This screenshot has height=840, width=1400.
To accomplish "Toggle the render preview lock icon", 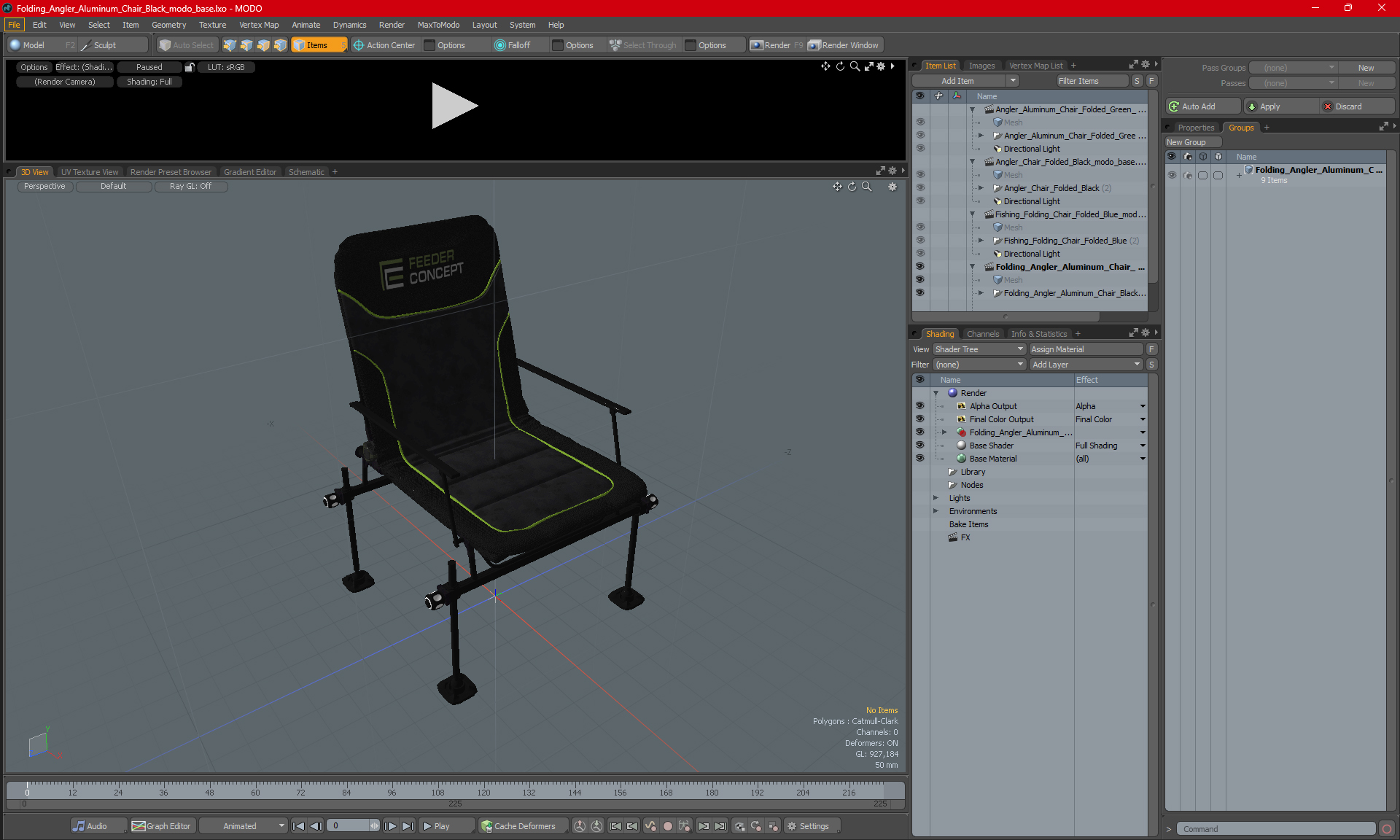I will coord(190,67).
